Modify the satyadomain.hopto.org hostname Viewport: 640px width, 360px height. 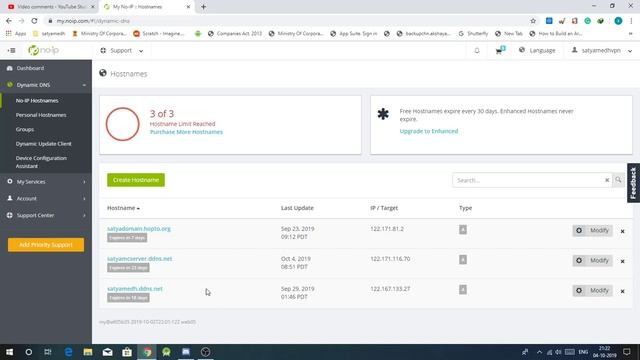592,231
